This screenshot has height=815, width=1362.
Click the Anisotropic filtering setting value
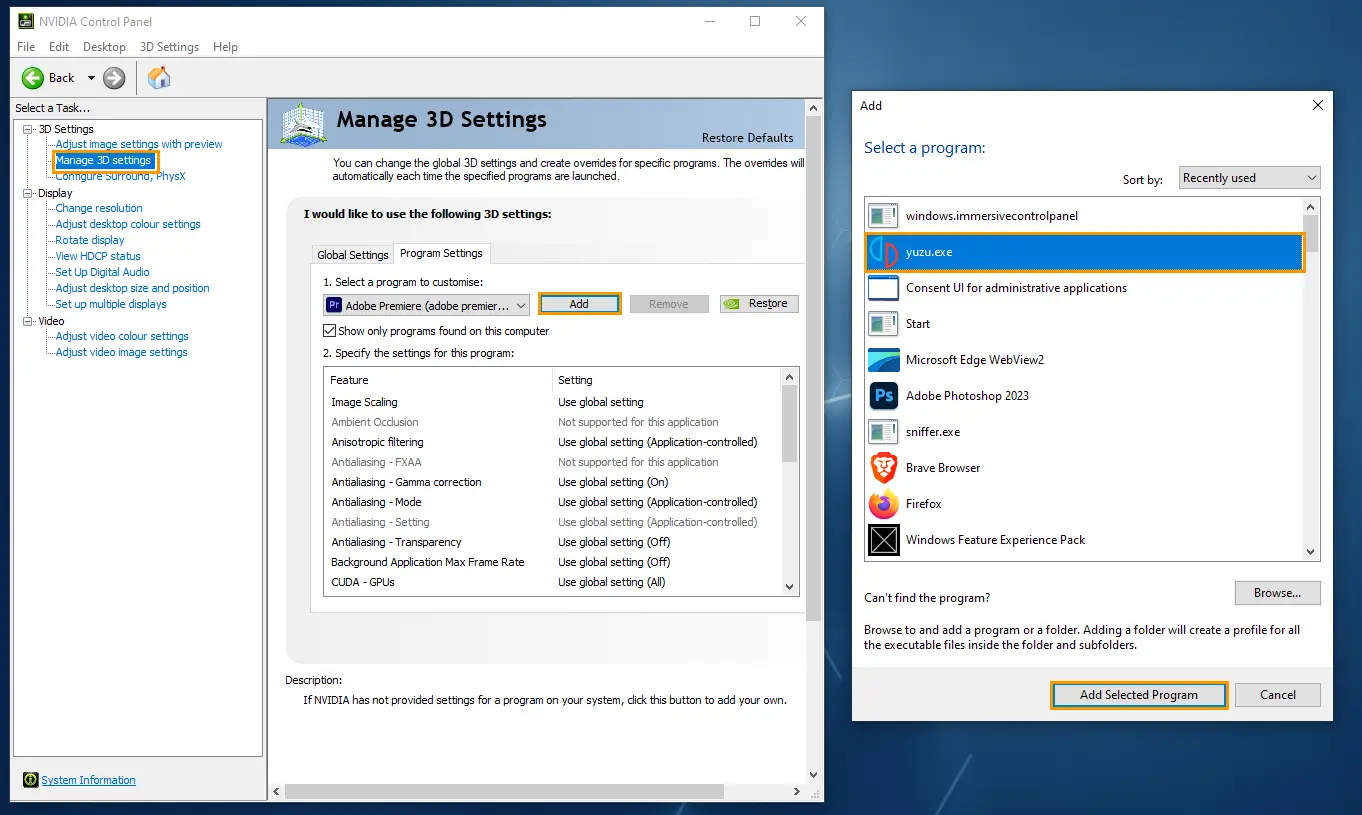657,442
